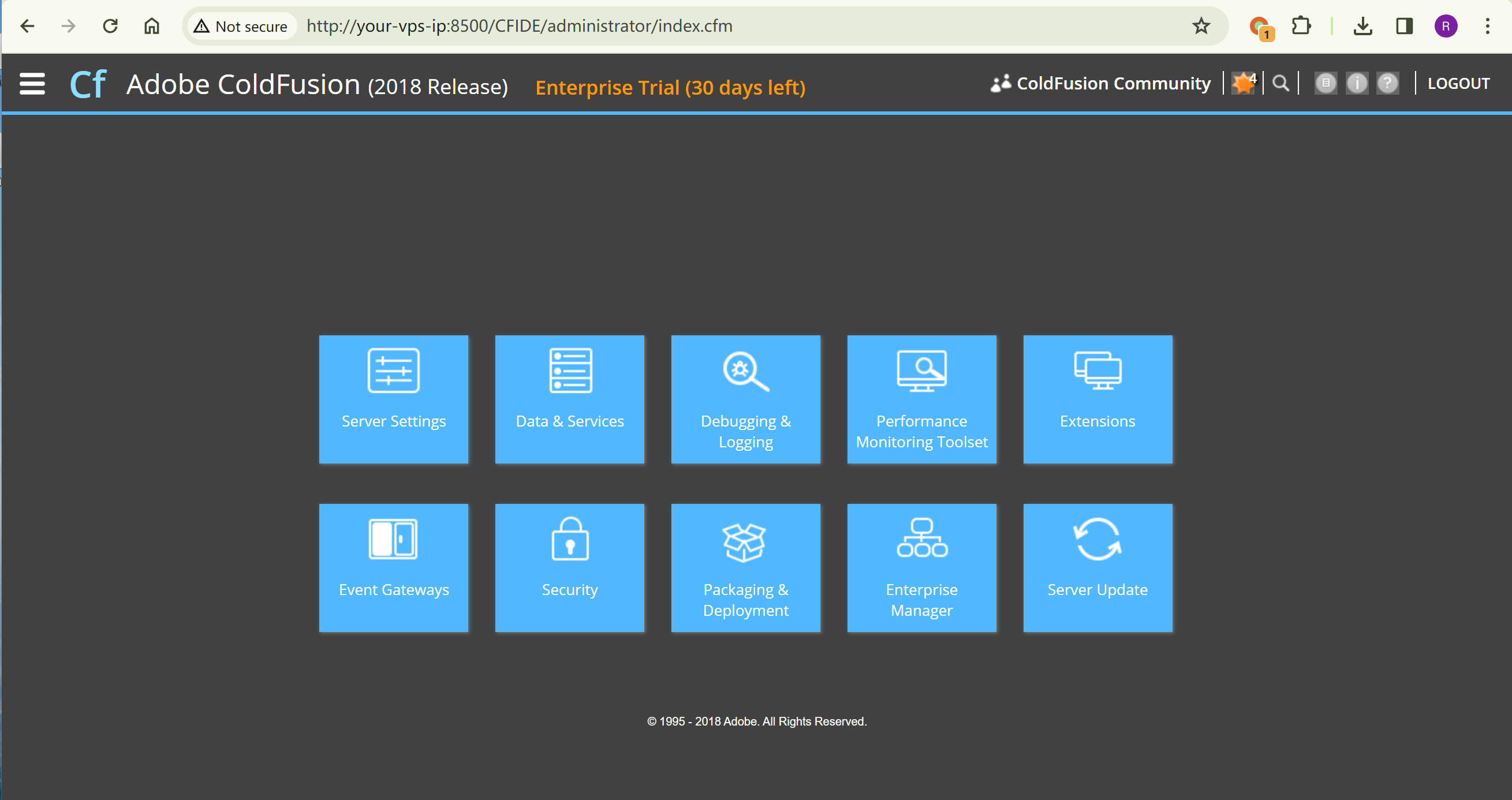
Task: Open Performance Monitoring Toolset tile
Action: point(921,399)
